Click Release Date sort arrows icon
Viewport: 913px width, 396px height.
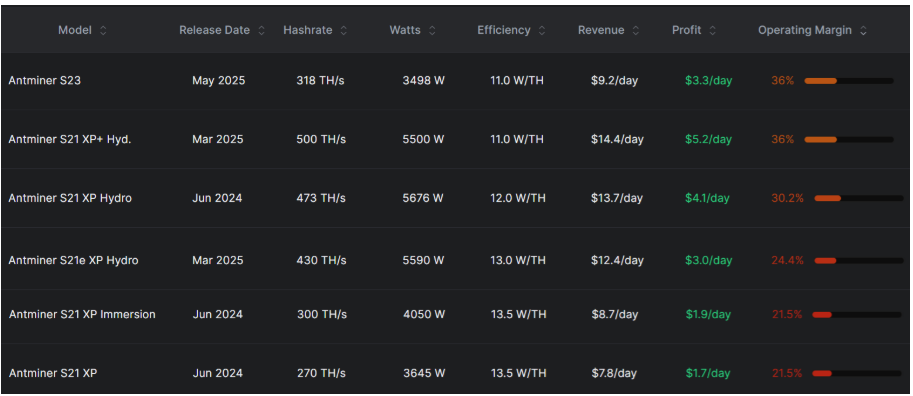(x=261, y=31)
